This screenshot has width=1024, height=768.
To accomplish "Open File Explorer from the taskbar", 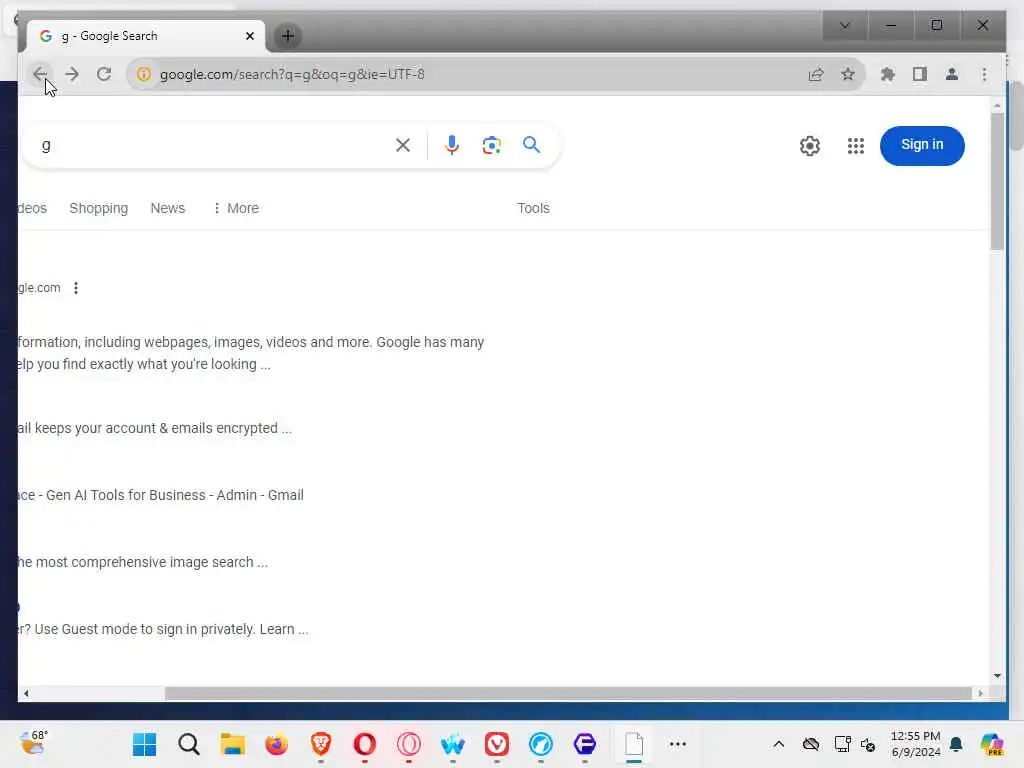I will tap(232, 744).
